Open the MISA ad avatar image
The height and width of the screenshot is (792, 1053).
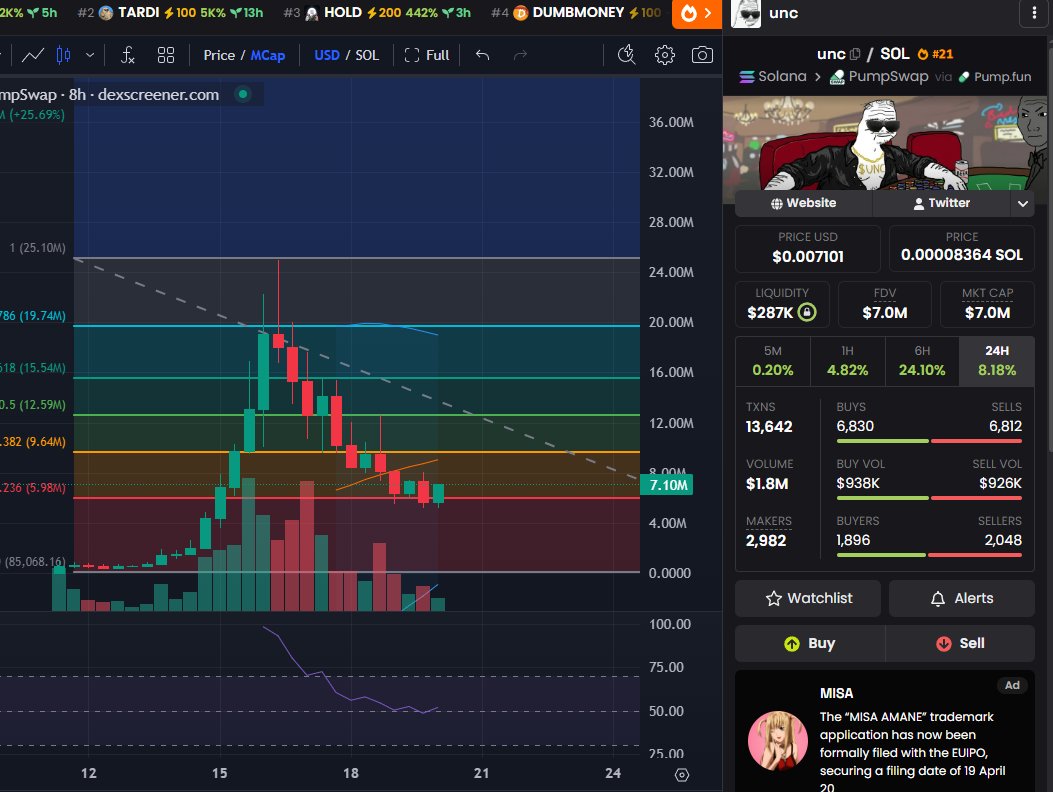click(x=778, y=740)
